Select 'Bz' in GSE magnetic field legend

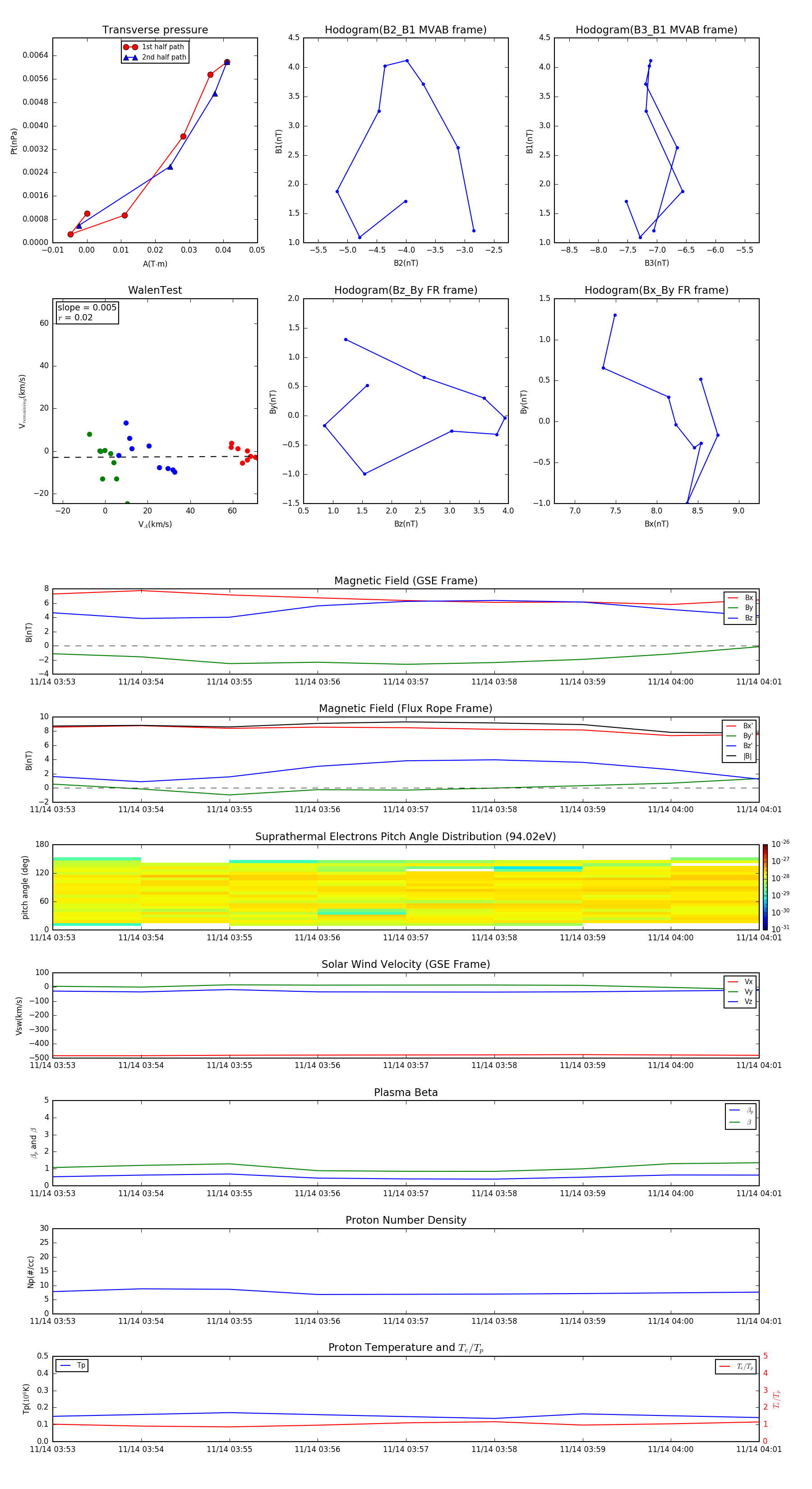(x=740, y=618)
